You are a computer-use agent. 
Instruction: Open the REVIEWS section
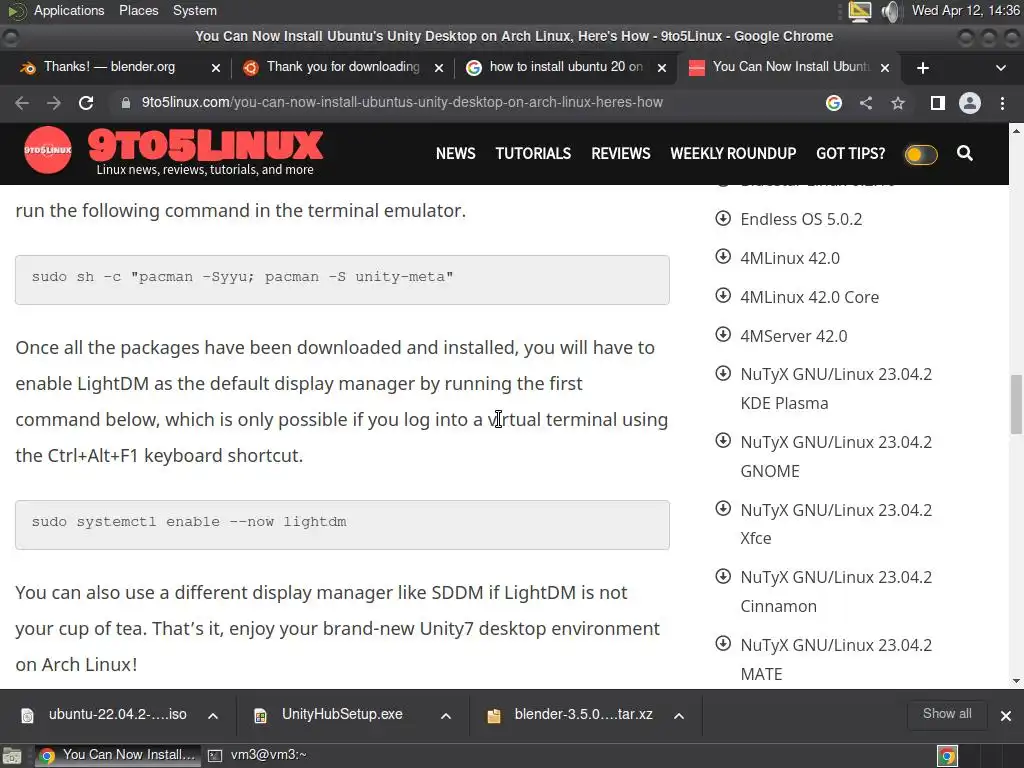tap(620, 153)
